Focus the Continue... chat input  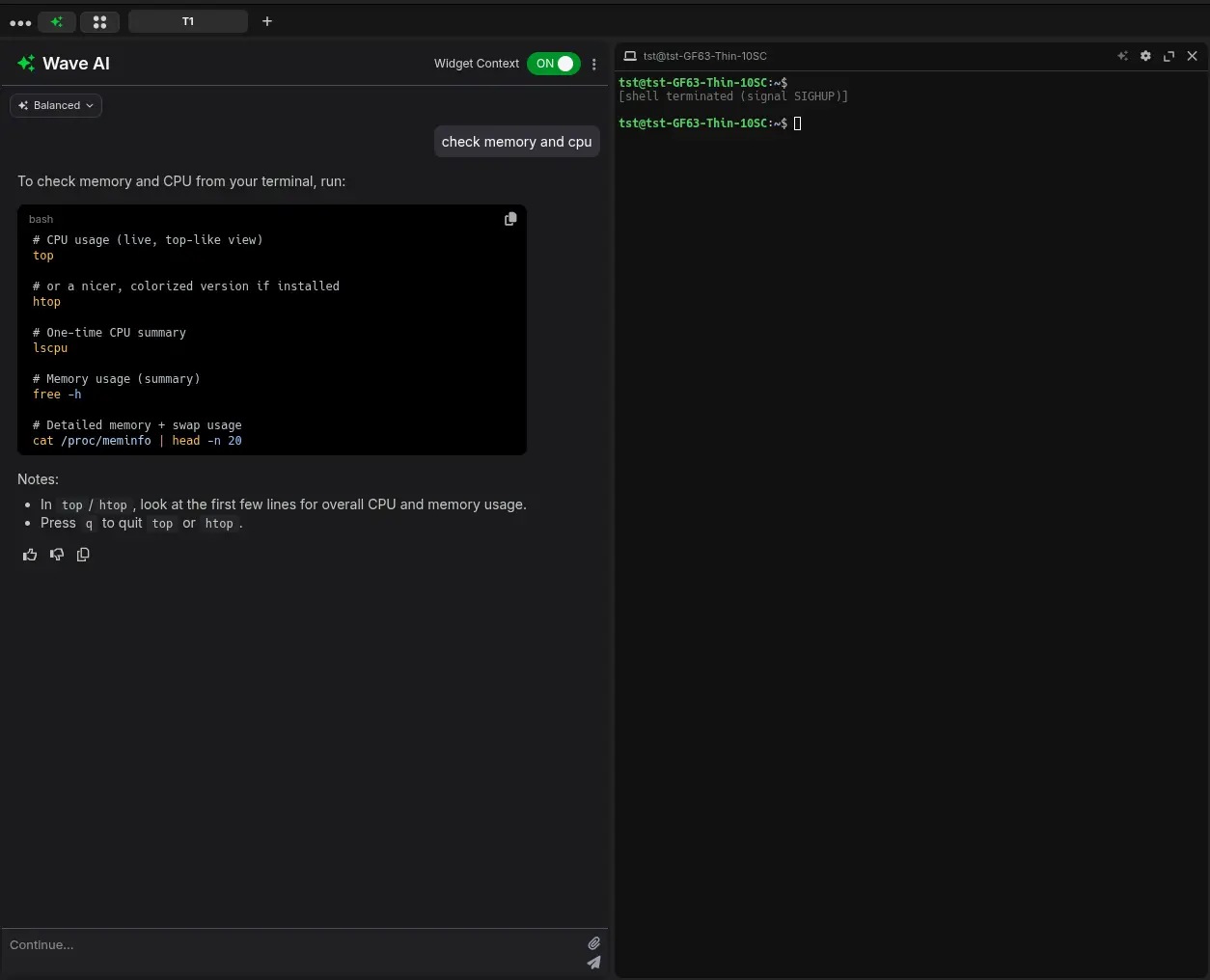292,945
